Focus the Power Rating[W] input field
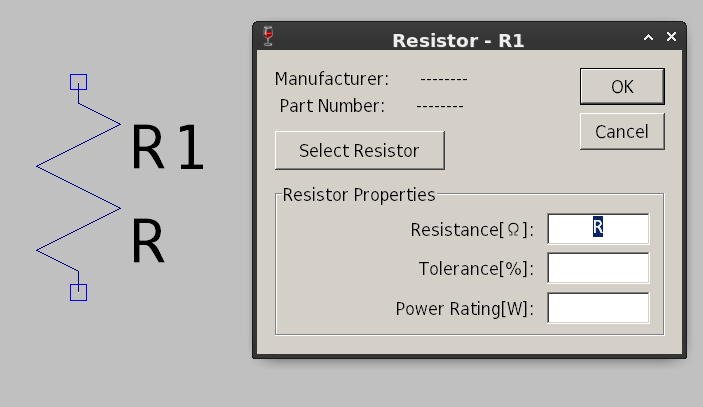 point(598,308)
